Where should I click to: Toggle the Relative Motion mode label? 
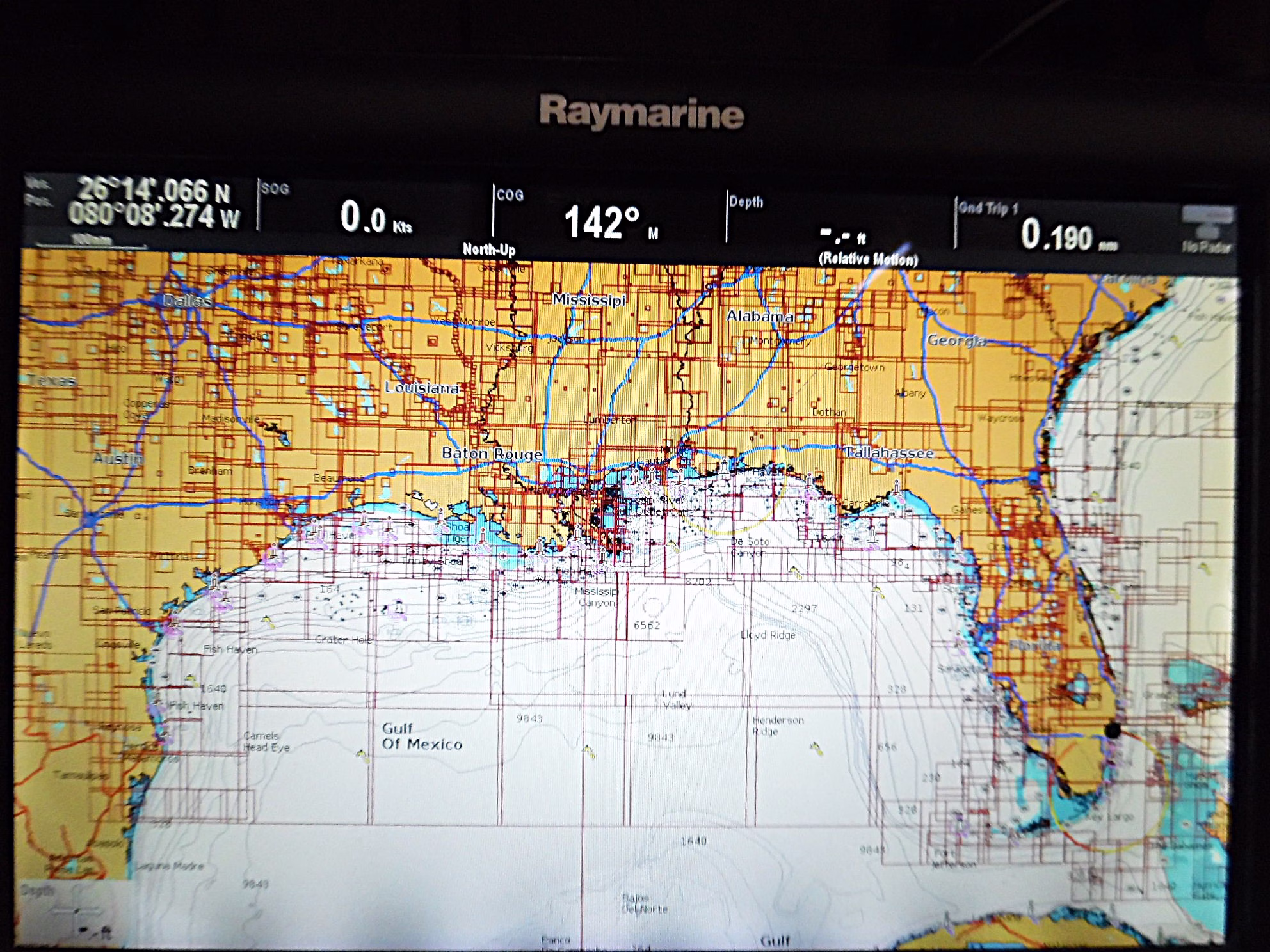868,259
